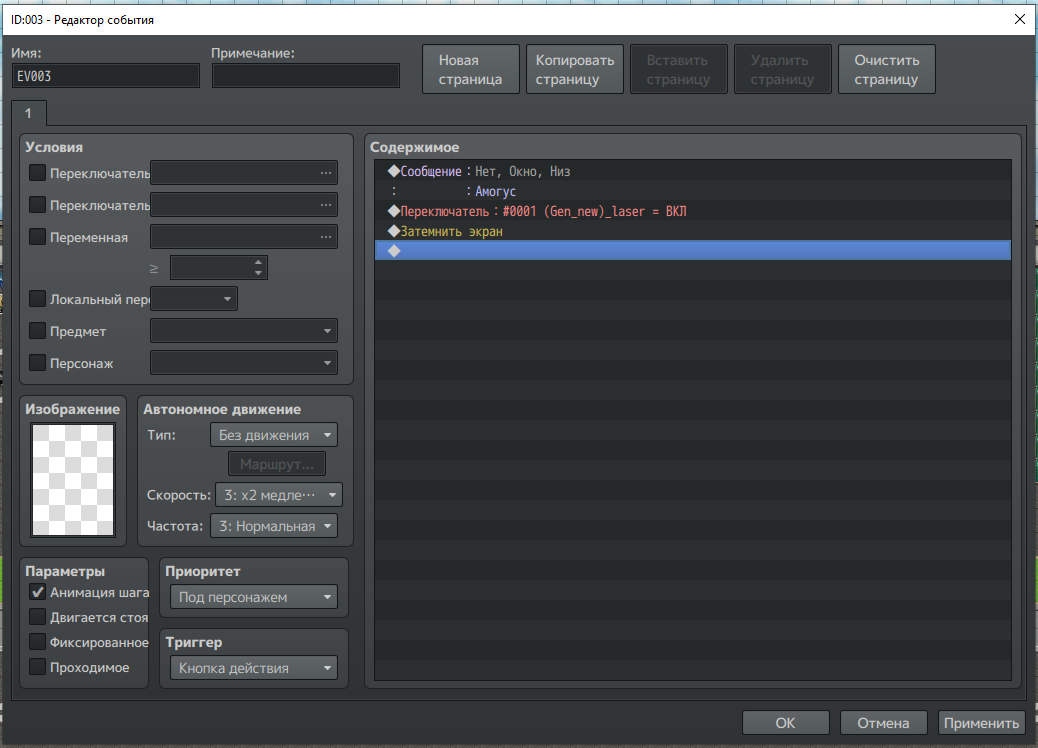Screen dimensions: 1038x748
Task: Click Новая страница button
Action: [470, 70]
